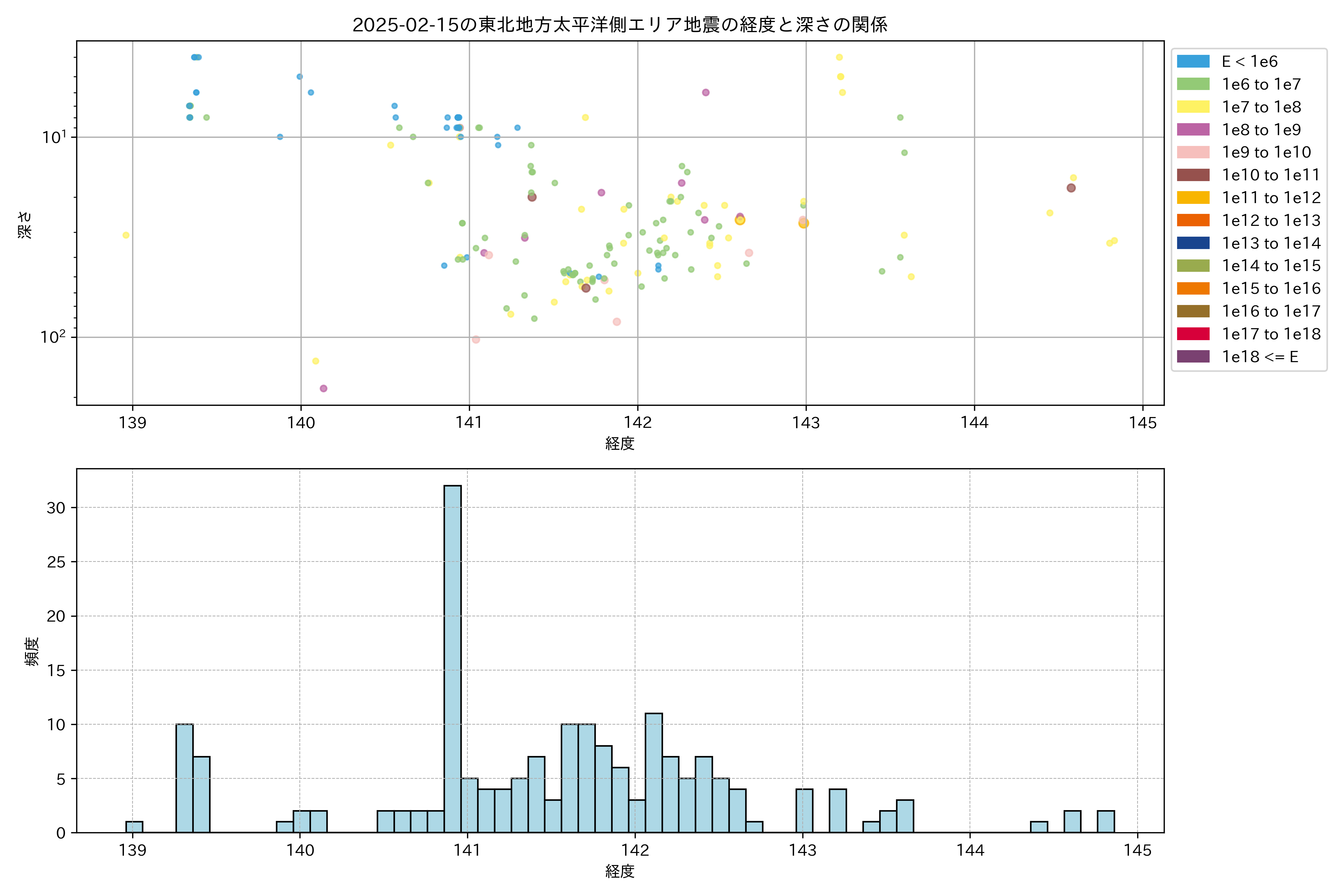
Task: Click the purple scatter point below 10² line
Action: (x=323, y=389)
